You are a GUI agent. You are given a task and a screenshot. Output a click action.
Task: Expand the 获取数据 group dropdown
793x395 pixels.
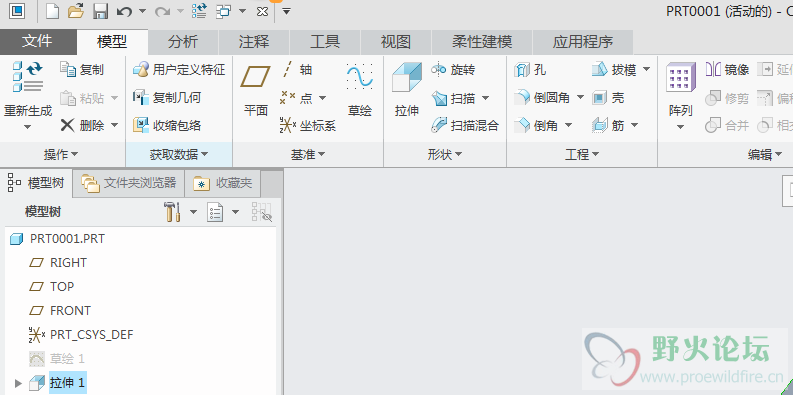179,154
